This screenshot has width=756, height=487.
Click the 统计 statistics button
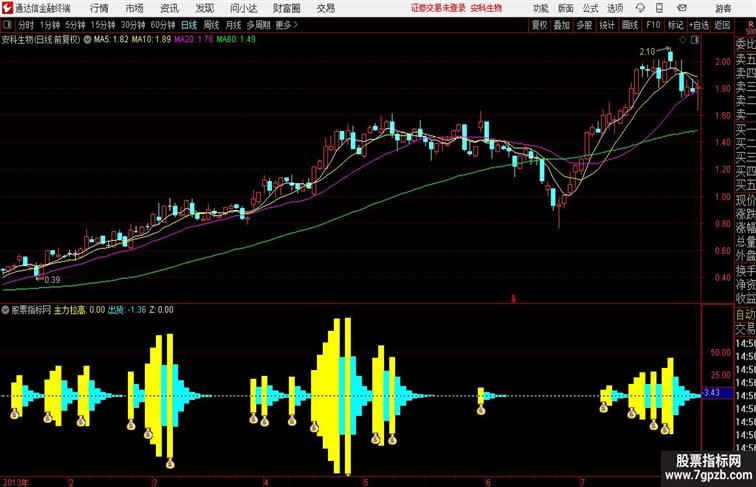pyautogui.click(x=607, y=25)
